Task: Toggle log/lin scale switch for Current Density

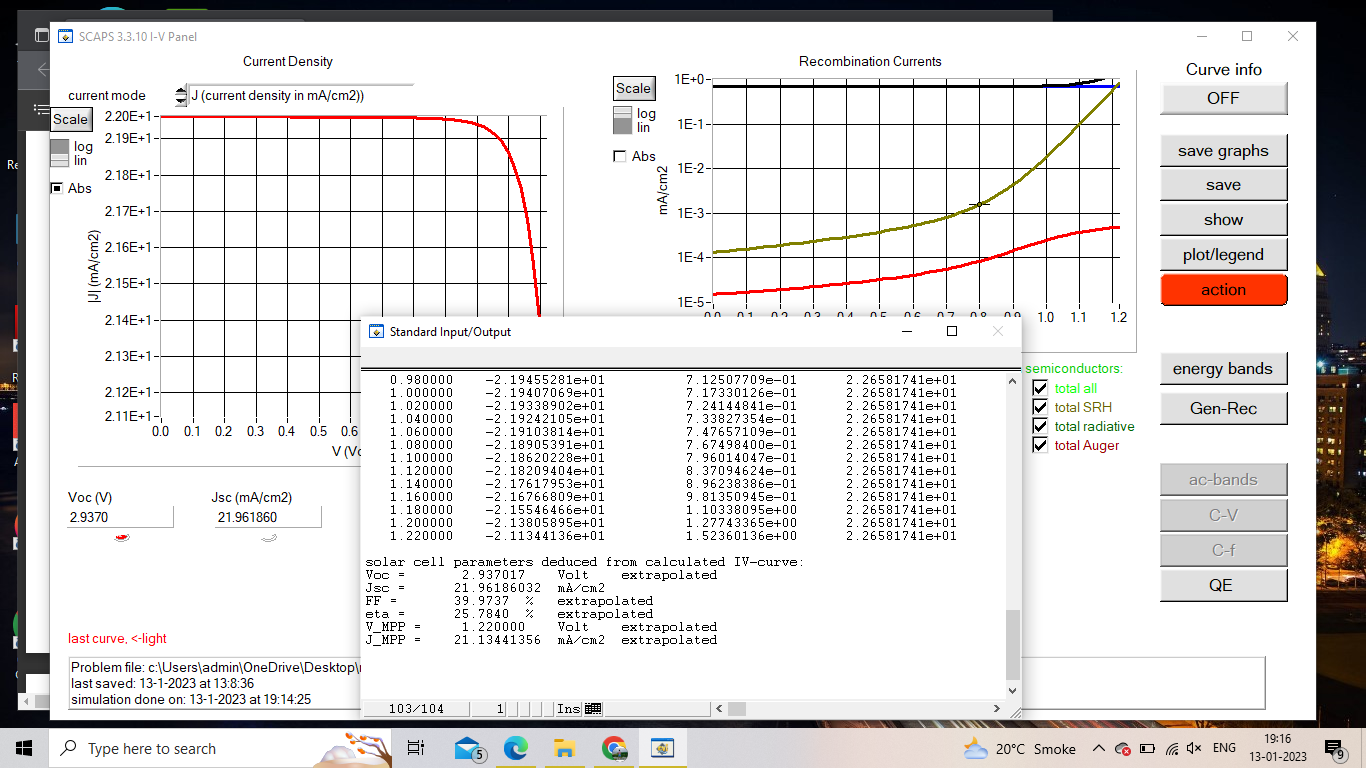Action: [60, 153]
